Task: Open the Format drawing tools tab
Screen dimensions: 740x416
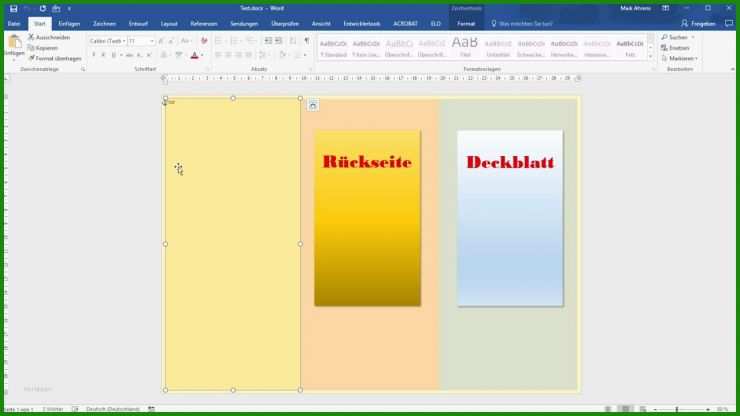Action: 466,24
